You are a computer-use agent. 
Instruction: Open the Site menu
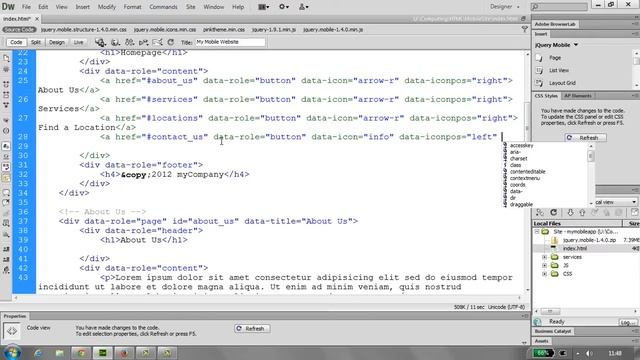(x=191, y=7)
